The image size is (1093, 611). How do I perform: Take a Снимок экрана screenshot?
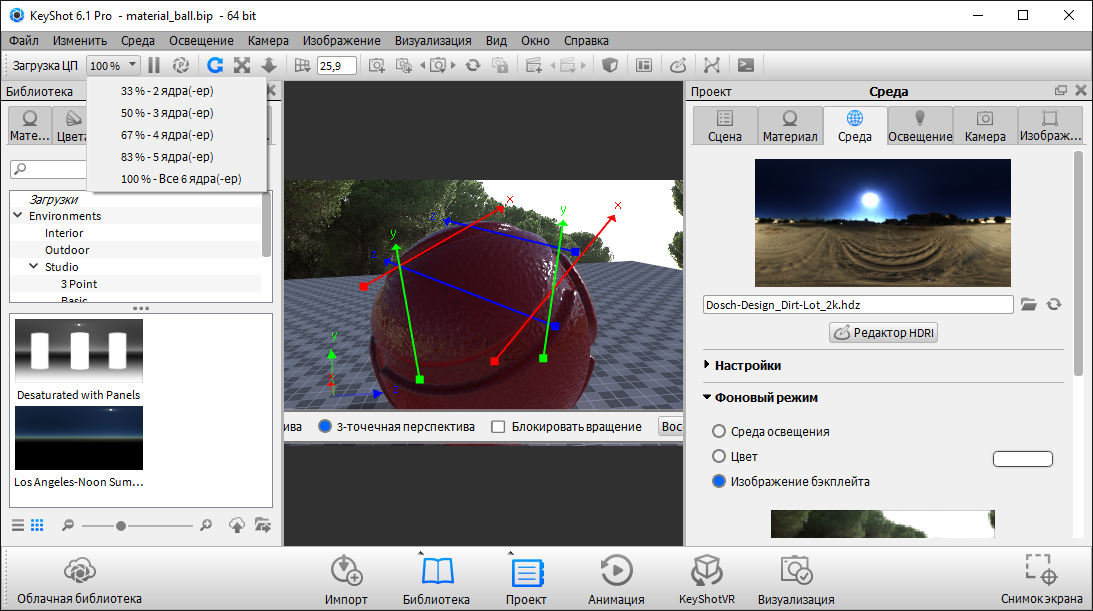pyautogui.click(x=1041, y=580)
